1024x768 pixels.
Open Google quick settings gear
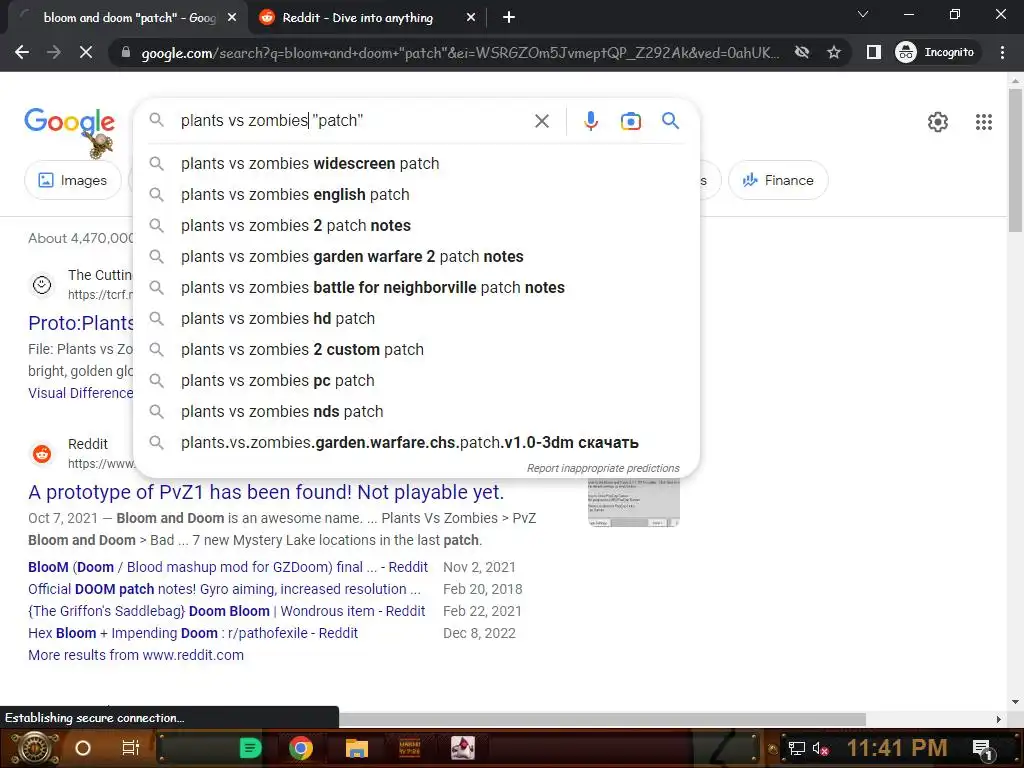937,121
